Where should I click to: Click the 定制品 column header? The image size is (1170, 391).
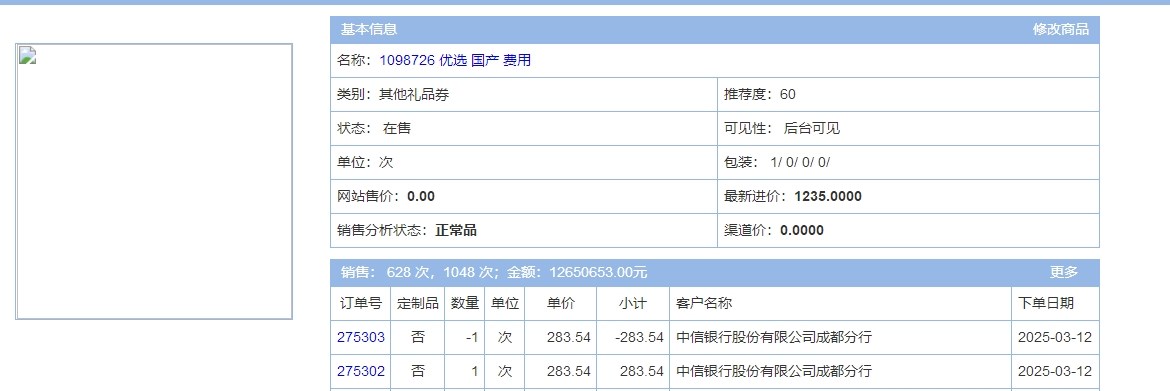[x=417, y=304]
